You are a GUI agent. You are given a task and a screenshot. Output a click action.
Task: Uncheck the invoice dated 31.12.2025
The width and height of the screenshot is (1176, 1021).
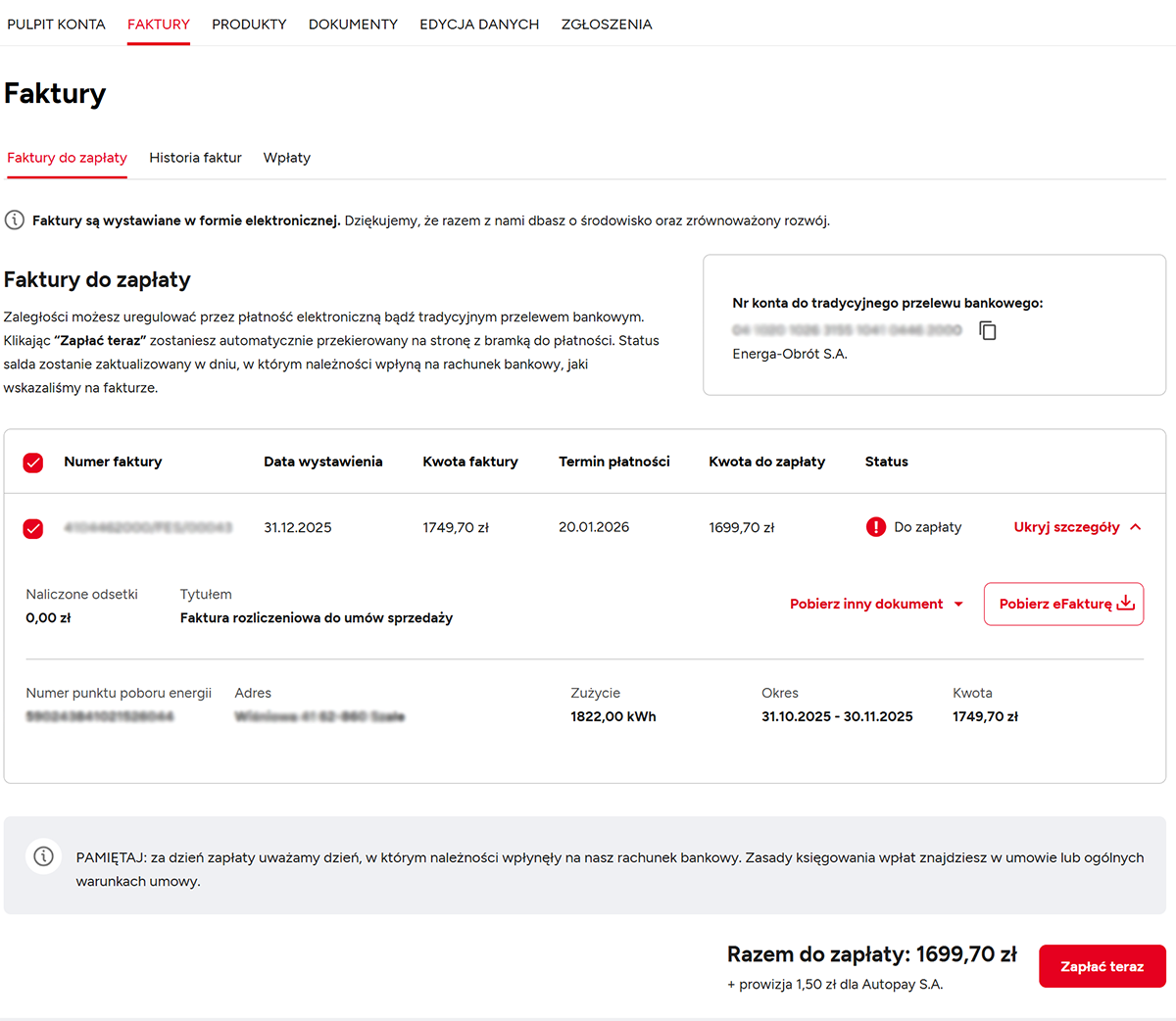point(33,528)
